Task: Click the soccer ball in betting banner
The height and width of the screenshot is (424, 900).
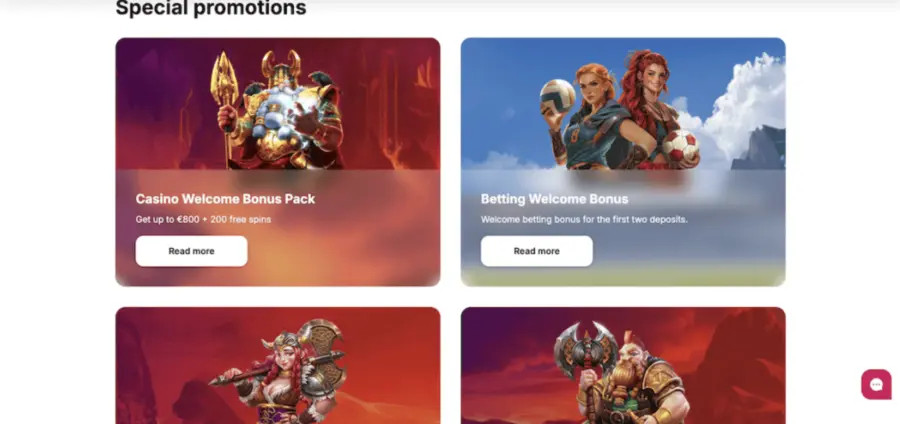Action: [x=681, y=145]
